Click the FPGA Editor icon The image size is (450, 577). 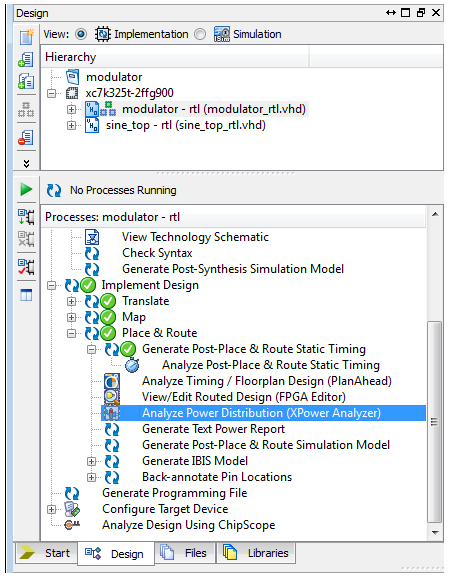[112, 397]
